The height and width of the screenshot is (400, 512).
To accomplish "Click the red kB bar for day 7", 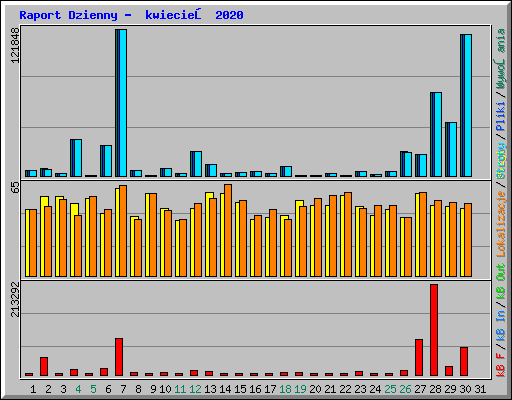I will coord(119,357).
